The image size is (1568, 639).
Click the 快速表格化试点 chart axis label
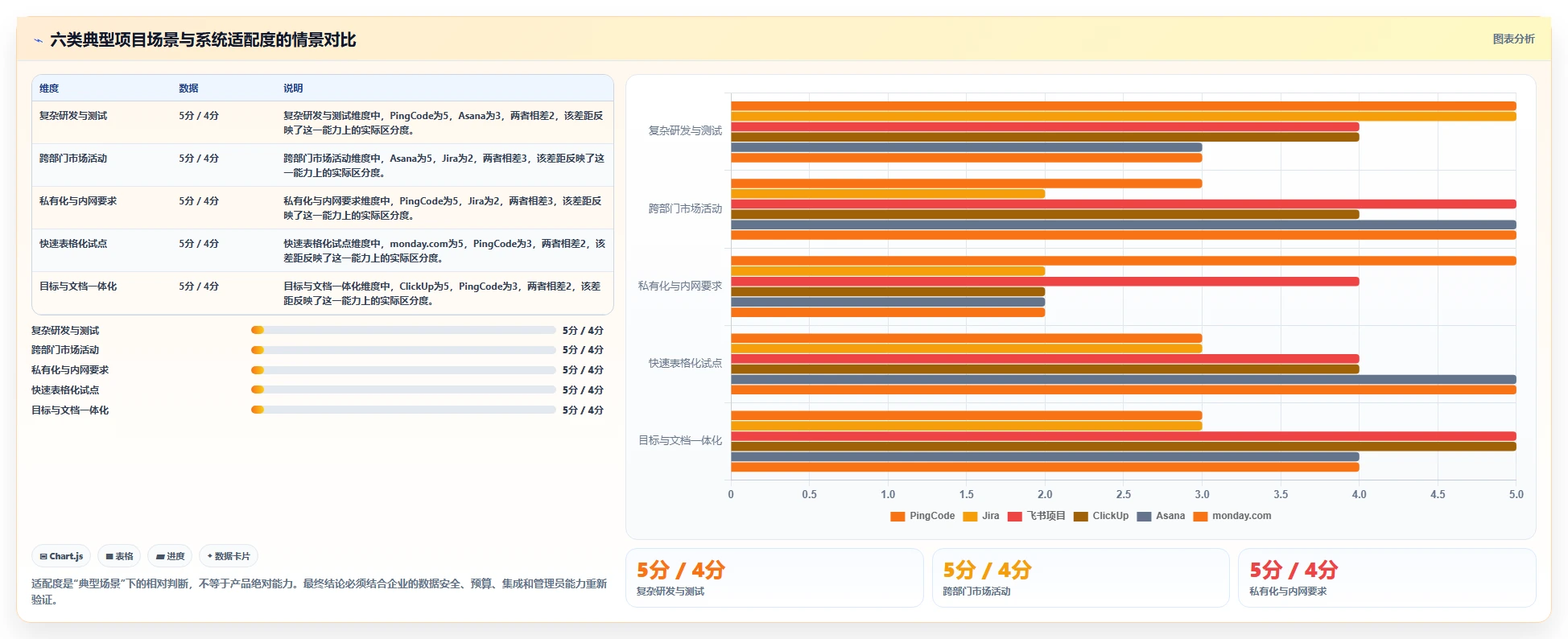(x=685, y=363)
